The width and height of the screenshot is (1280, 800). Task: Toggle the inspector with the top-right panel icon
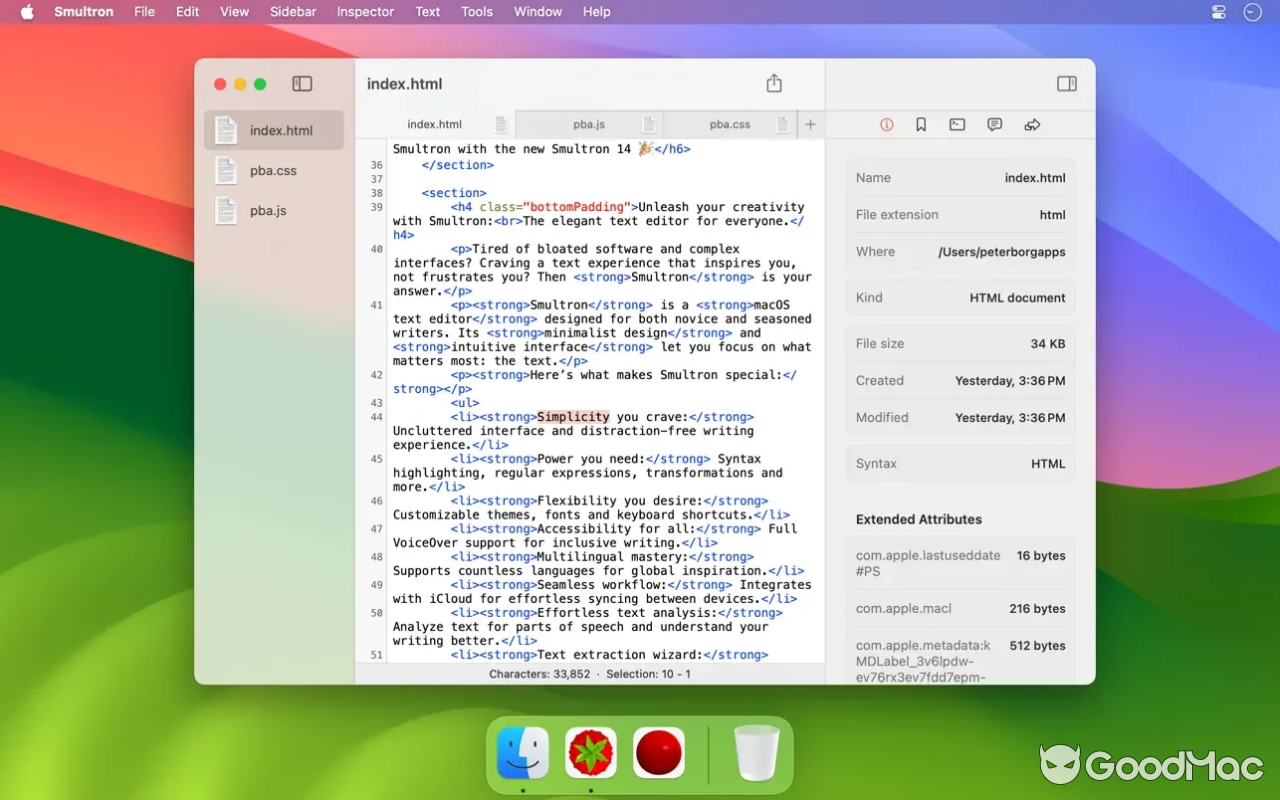[x=1066, y=83]
